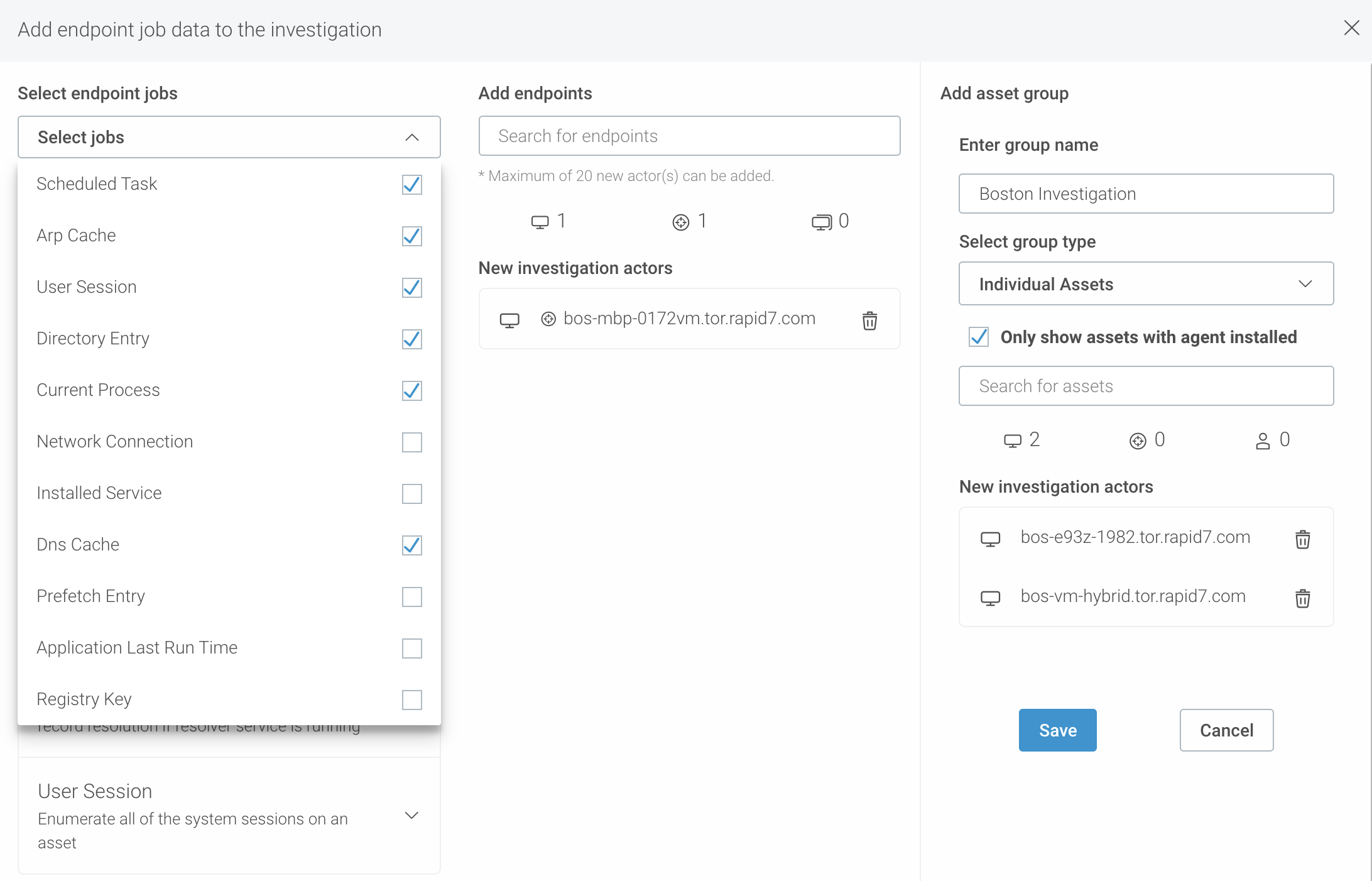Check the Registry Key job checkbox
1372x881 pixels.
coord(411,700)
